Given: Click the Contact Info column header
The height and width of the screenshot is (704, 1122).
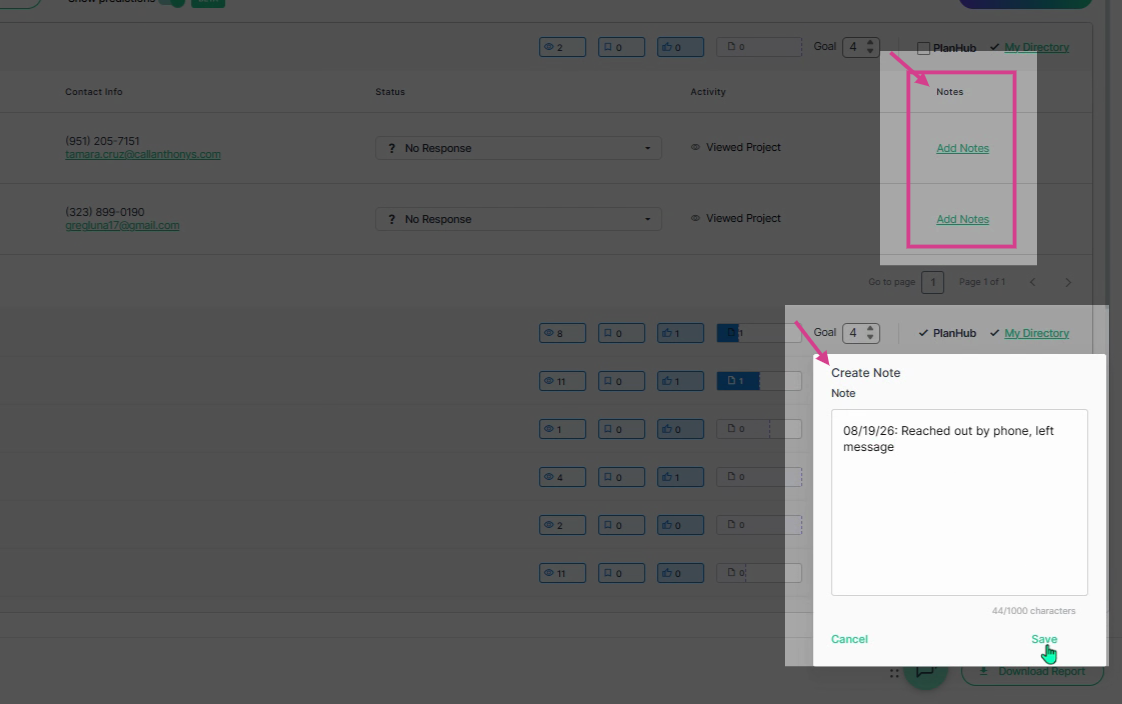Looking at the screenshot, I should pyautogui.click(x=94, y=92).
